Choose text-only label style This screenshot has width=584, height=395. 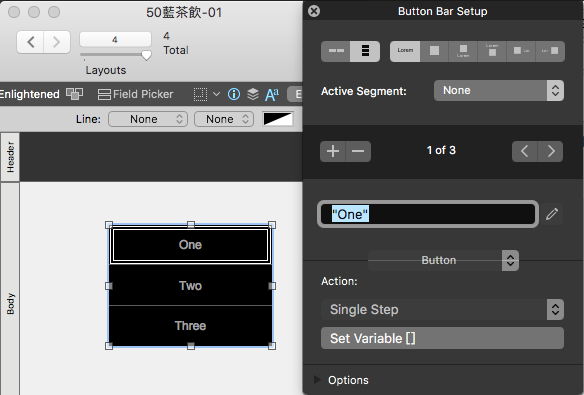click(405, 51)
